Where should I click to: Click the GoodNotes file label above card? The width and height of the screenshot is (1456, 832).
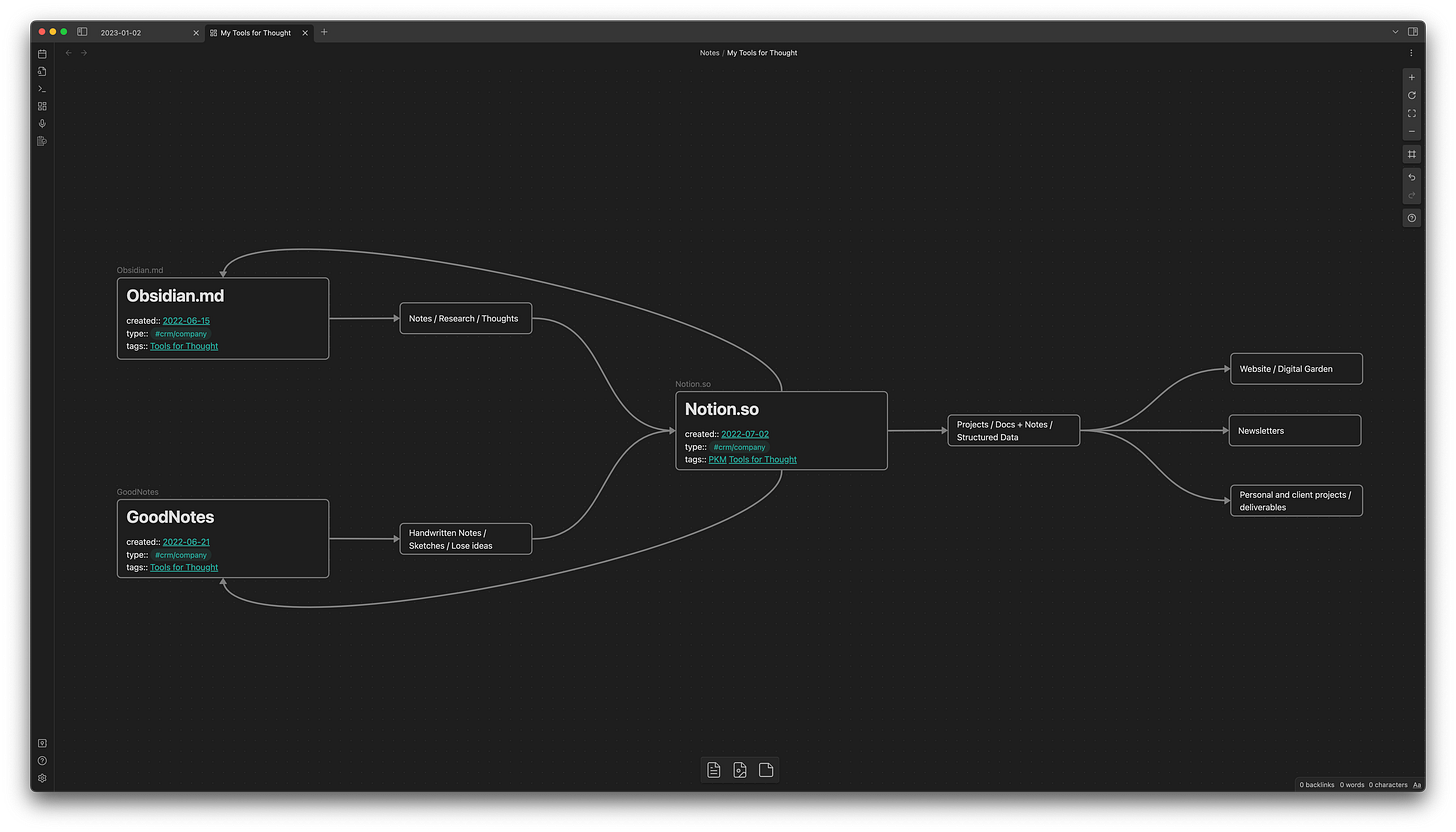click(x=138, y=492)
